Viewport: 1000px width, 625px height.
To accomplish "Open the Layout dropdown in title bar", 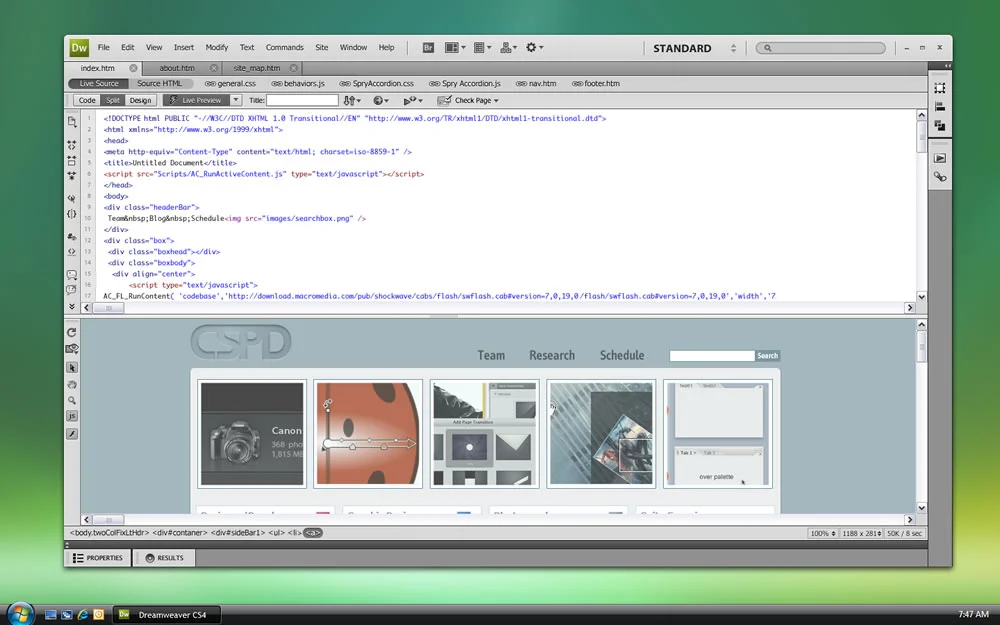I will tap(455, 48).
